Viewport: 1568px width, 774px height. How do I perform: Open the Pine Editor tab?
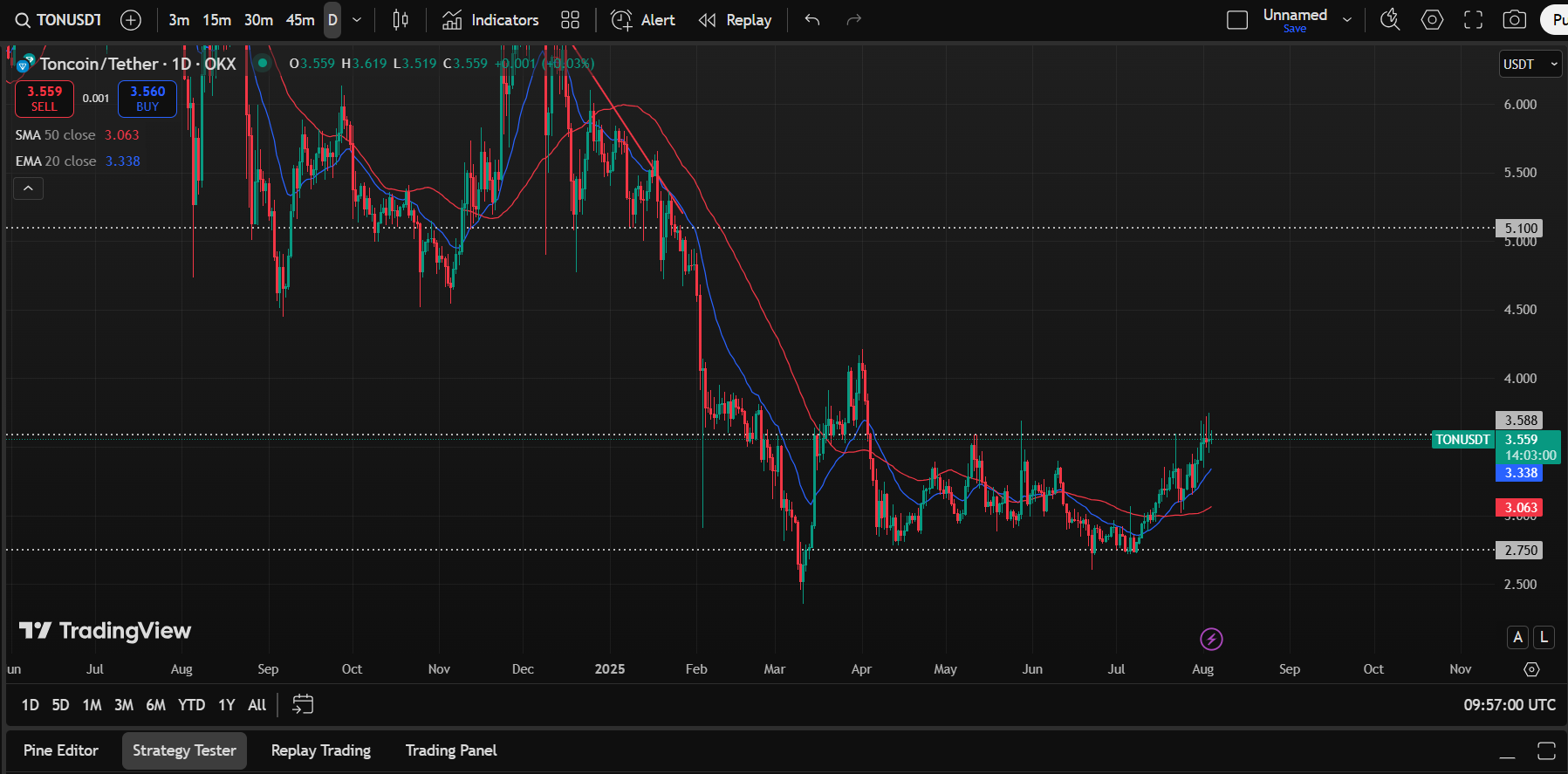[61, 750]
